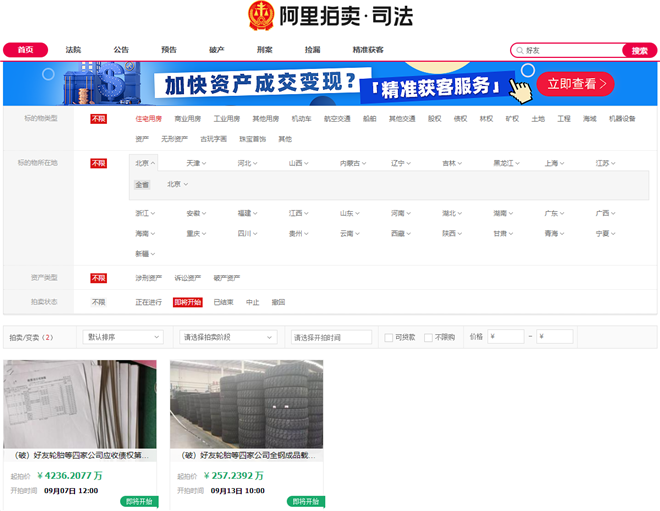Select 不限 for 资产类型
Image resolution: width=660 pixels, height=511 pixels.
(x=98, y=278)
